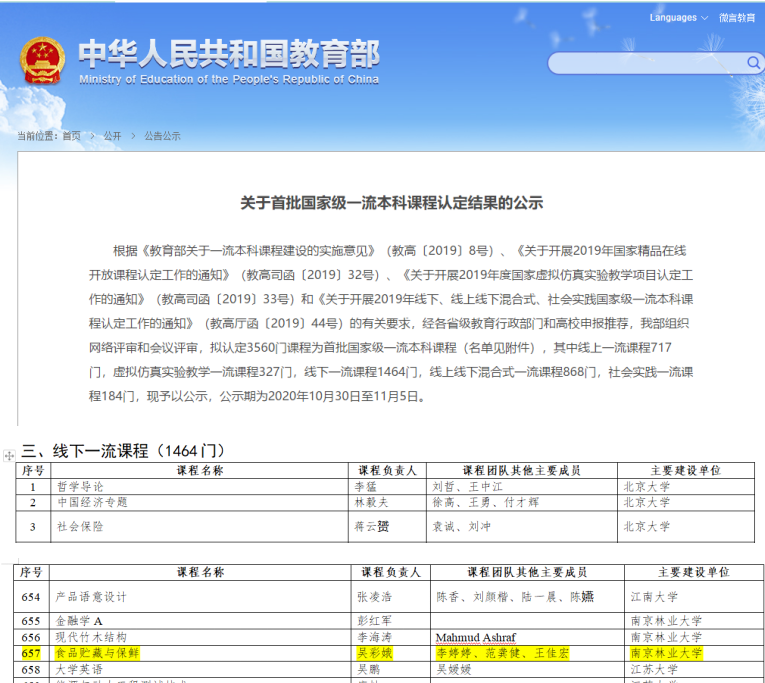
Task: Select the cell 吴鹏
Action: click(x=390, y=669)
